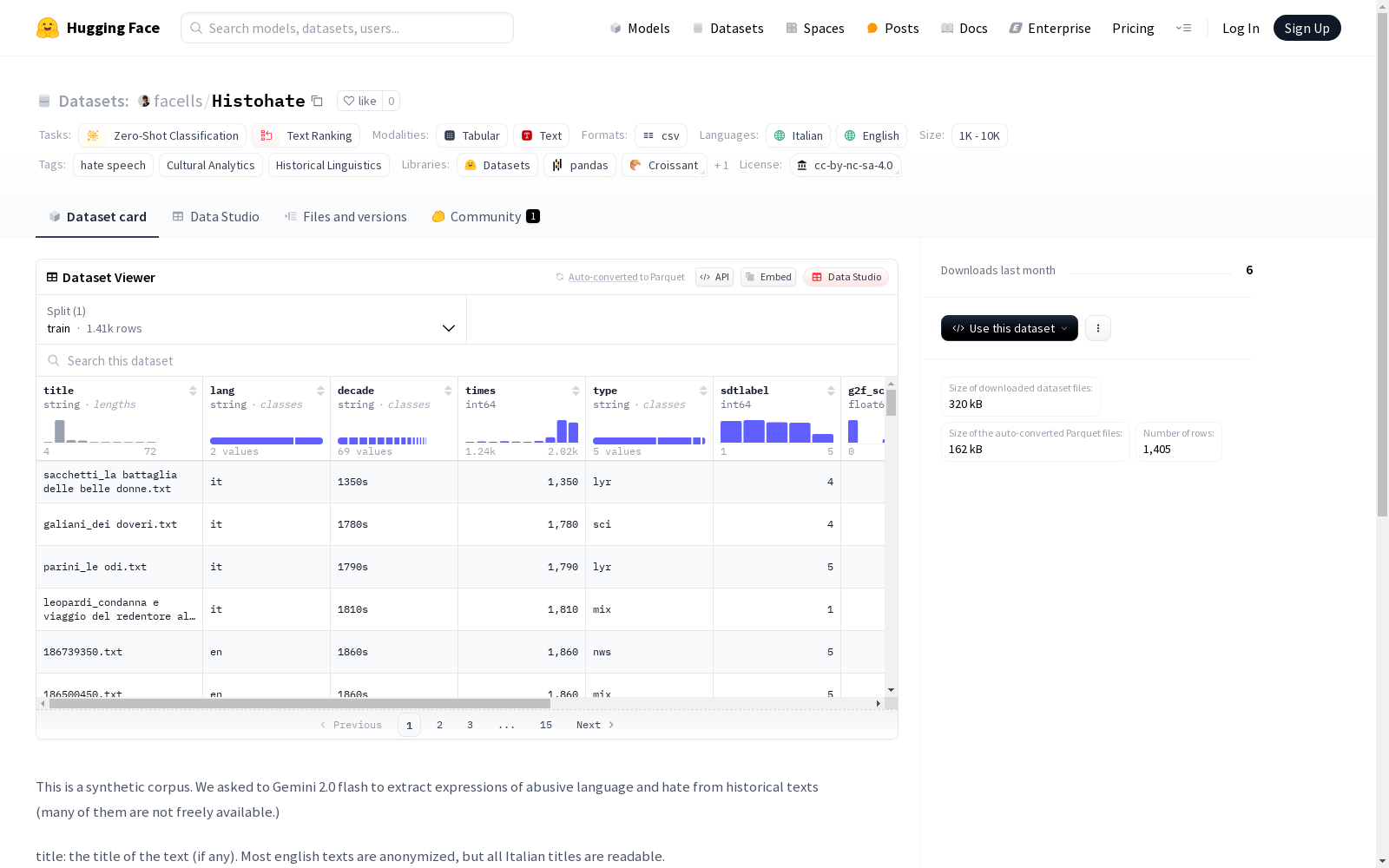
Task: Select the csv format tag
Action: (661, 135)
